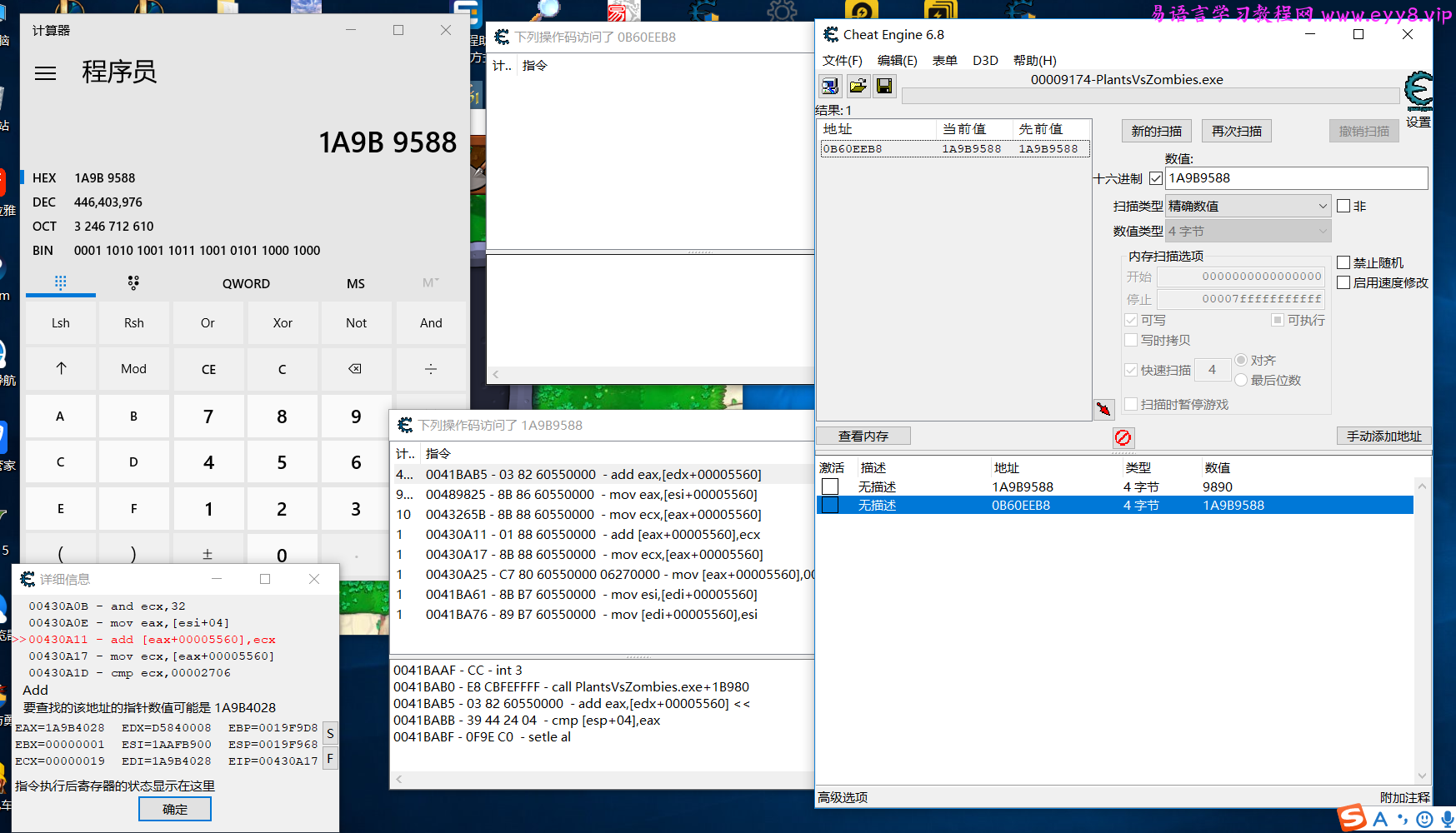This screenshot has height=833, width=1456.
Task: Enable 启用速度修改 speedhack checkbox
Action: pyautogui.click(x=1343, y=283)
